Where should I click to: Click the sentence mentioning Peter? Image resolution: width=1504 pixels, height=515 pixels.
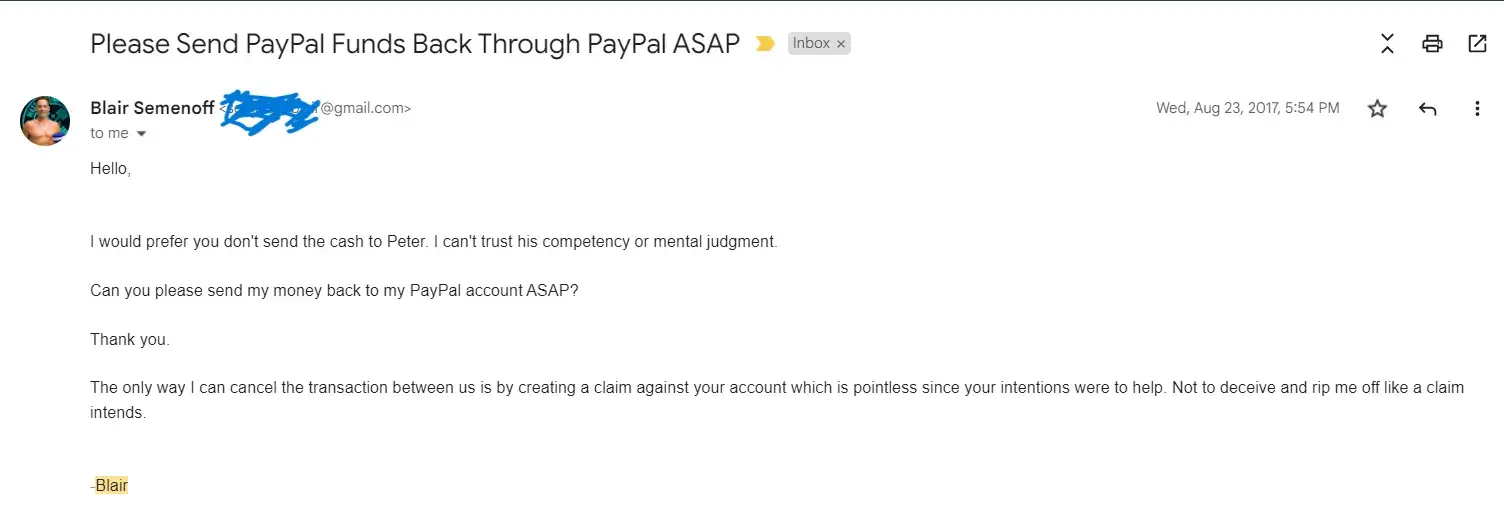(433, 242)
